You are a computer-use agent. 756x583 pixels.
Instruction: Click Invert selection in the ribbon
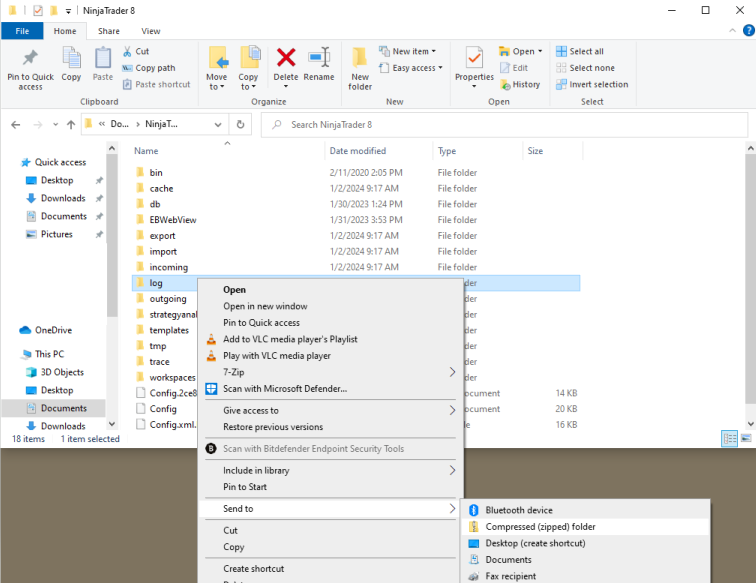tap(592, 84)
